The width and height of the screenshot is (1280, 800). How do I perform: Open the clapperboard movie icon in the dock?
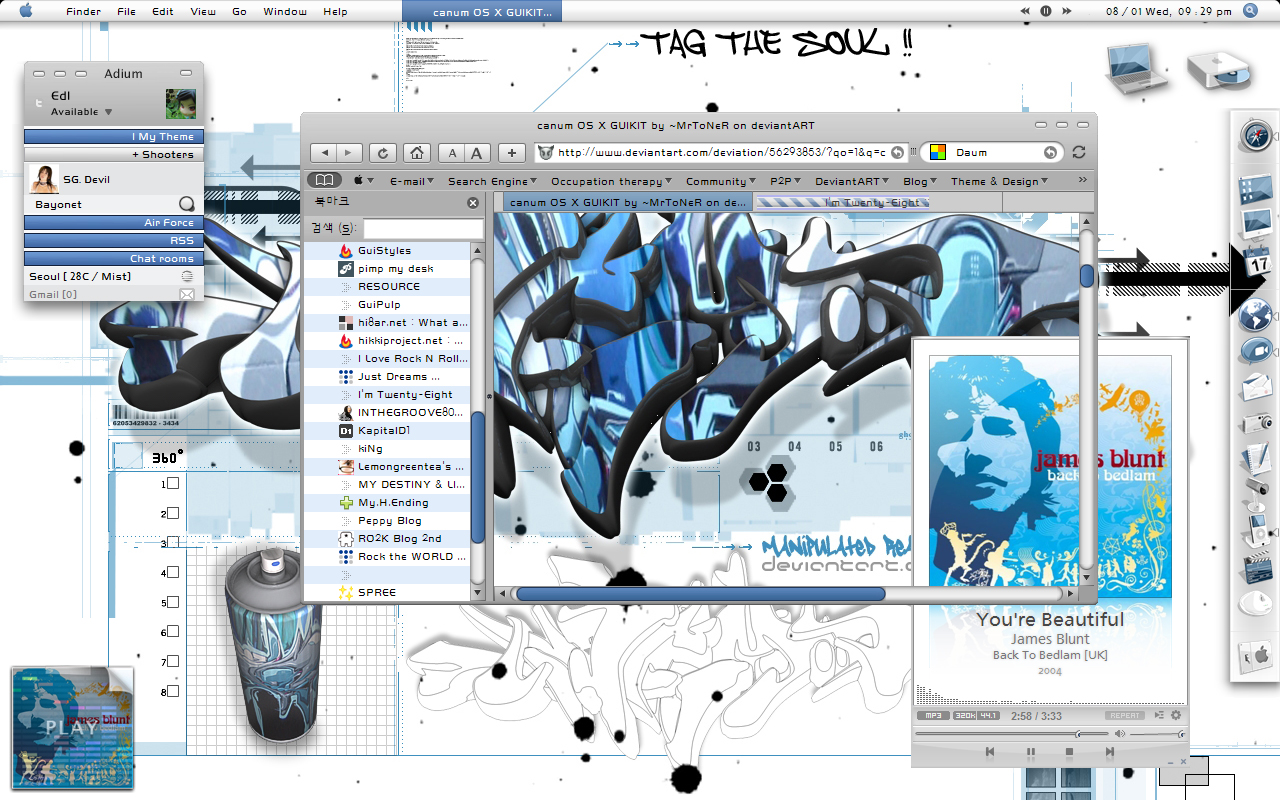tap(1256, 568)
